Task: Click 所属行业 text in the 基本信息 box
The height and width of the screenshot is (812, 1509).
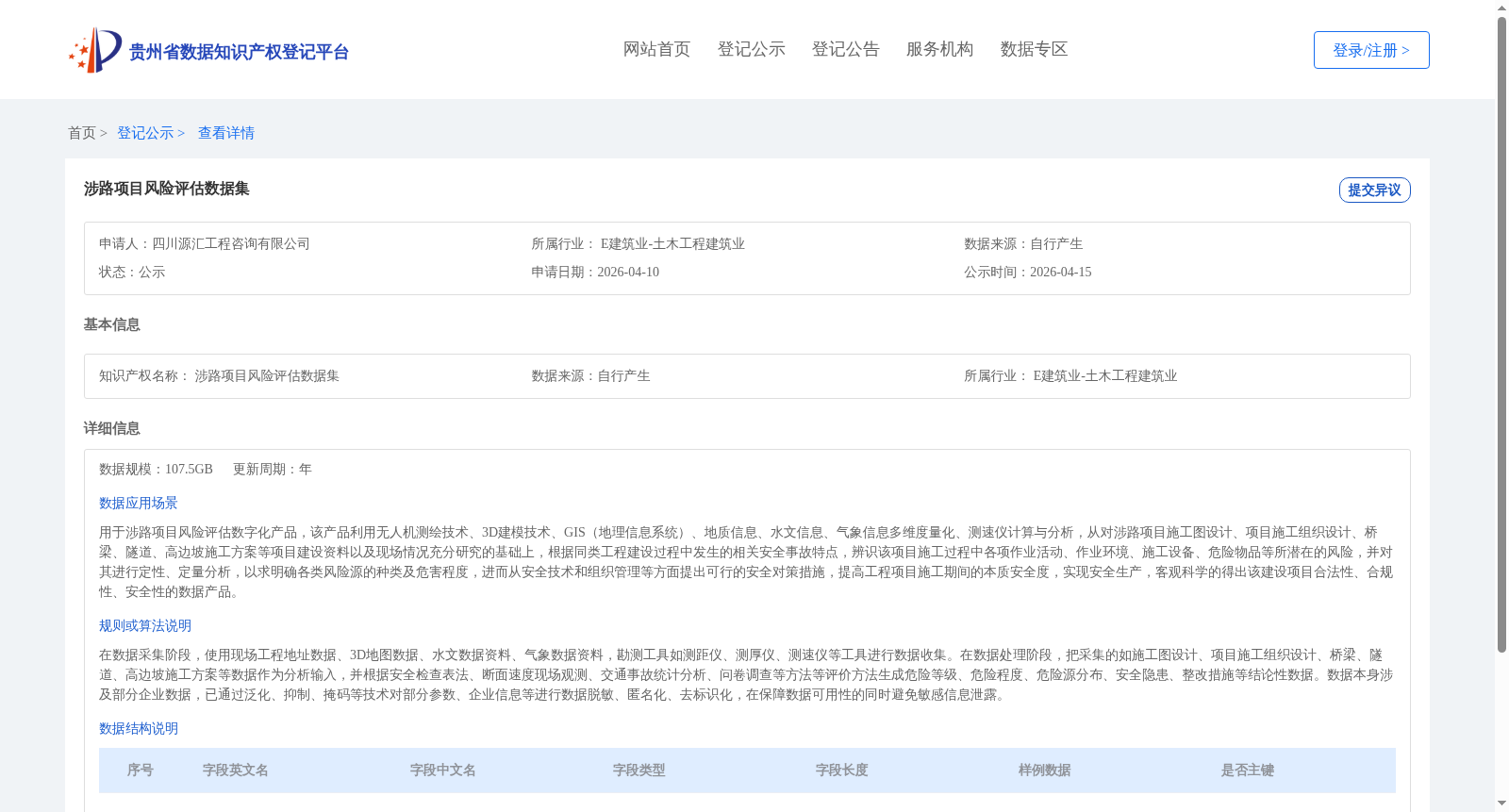Action: [1070, 375]
